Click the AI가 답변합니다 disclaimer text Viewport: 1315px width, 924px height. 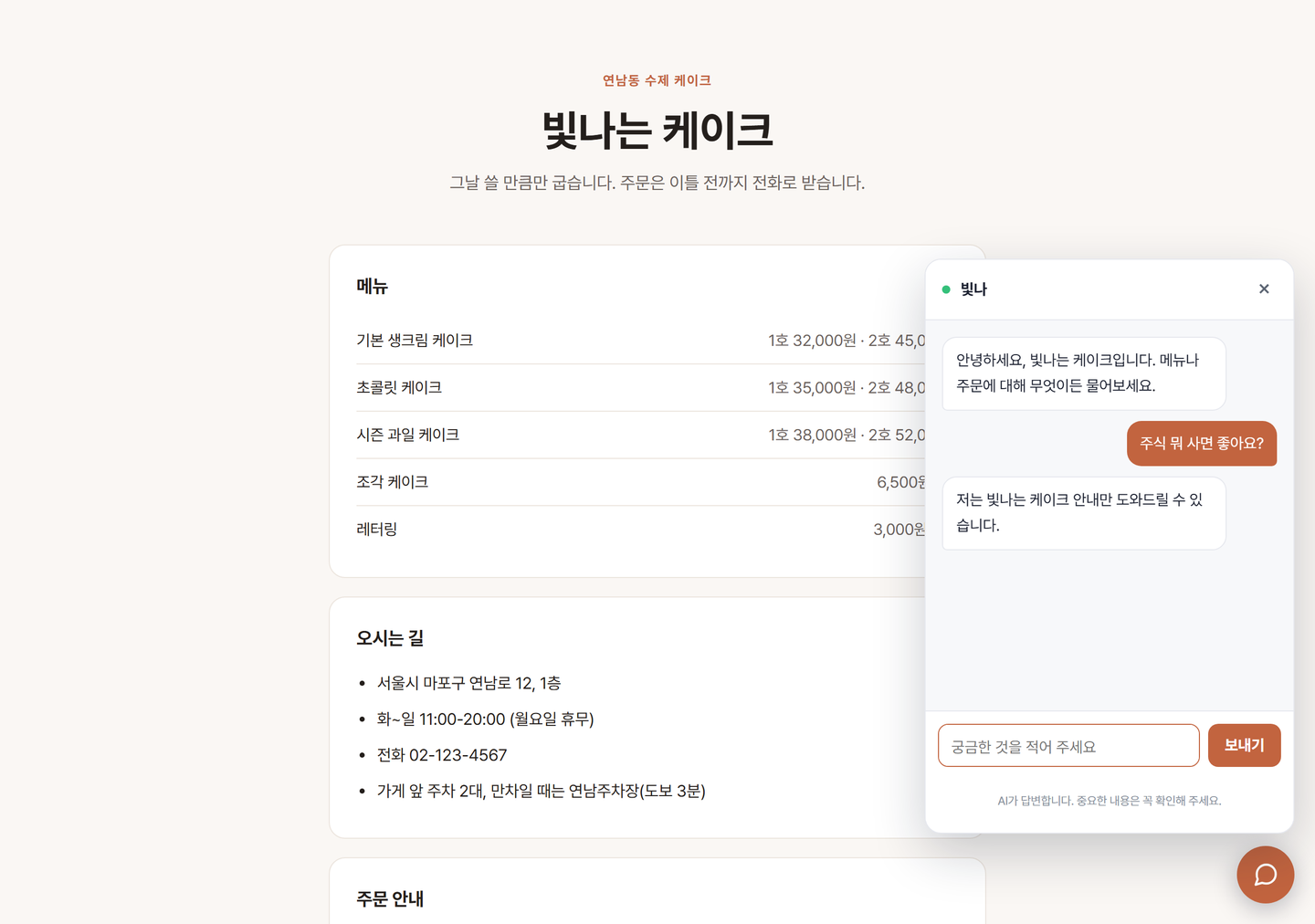1110,801
